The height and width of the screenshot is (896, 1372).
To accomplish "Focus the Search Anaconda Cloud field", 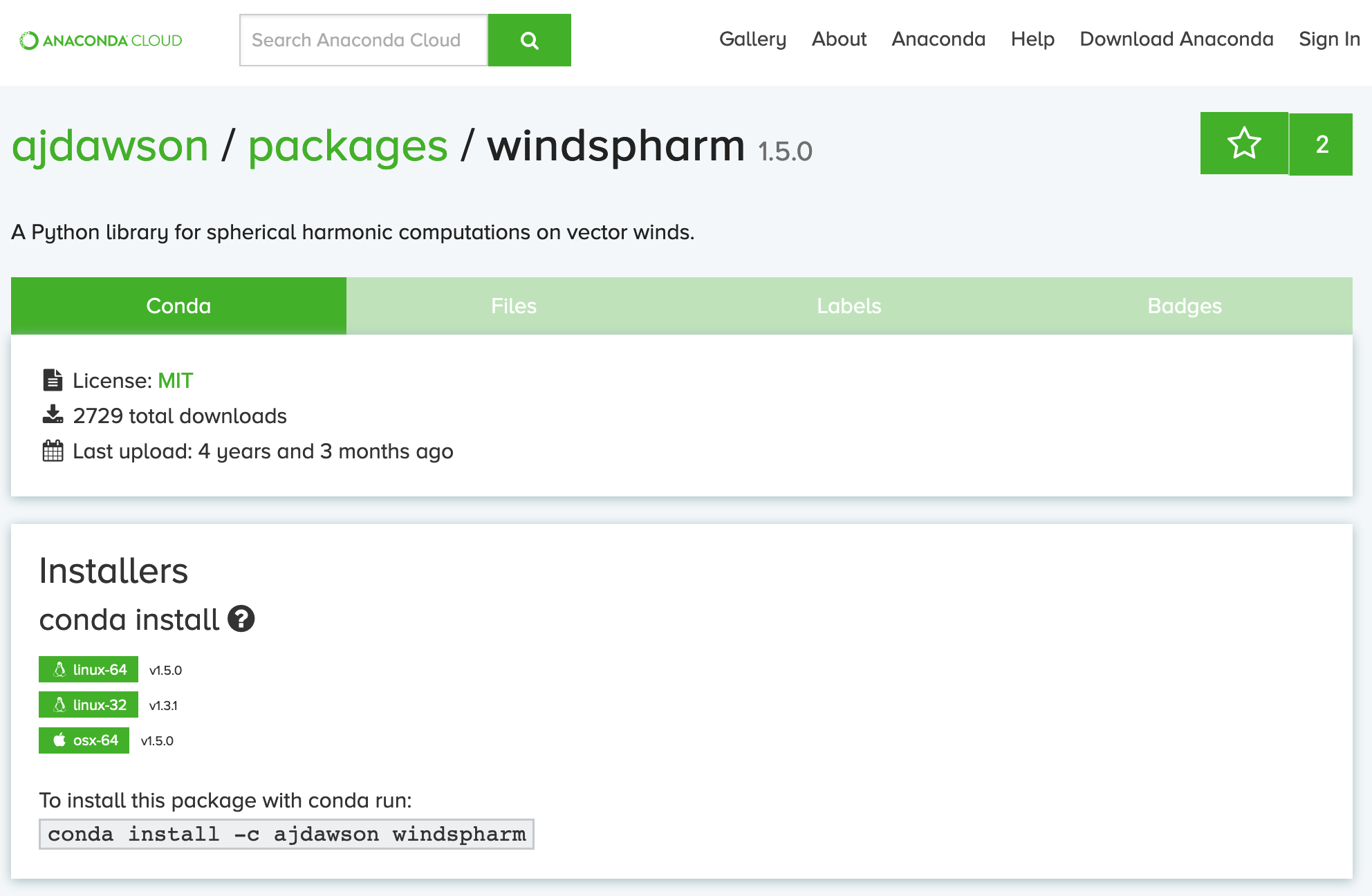I will click(364, 40).
